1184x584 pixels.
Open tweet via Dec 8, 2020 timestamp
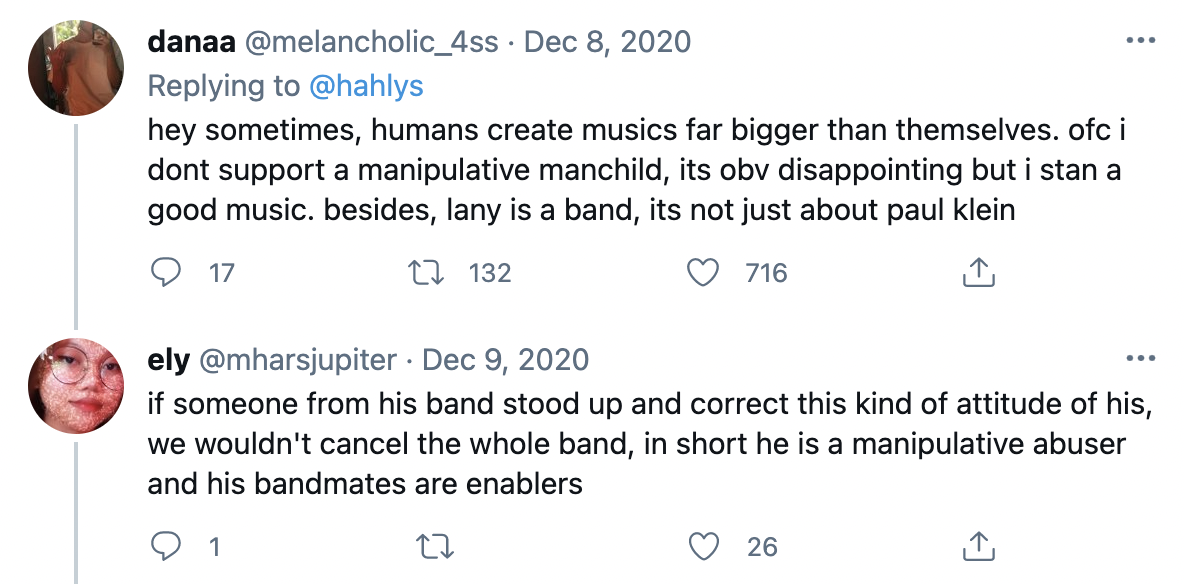(x=607, y=42)
